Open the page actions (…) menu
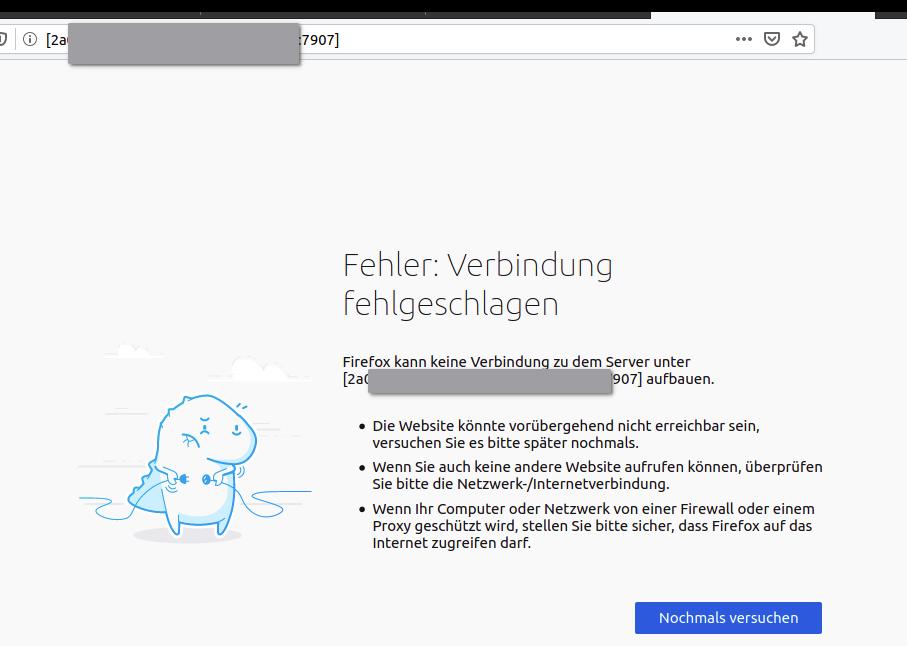907x646 pixels. (x=743, y=39)
